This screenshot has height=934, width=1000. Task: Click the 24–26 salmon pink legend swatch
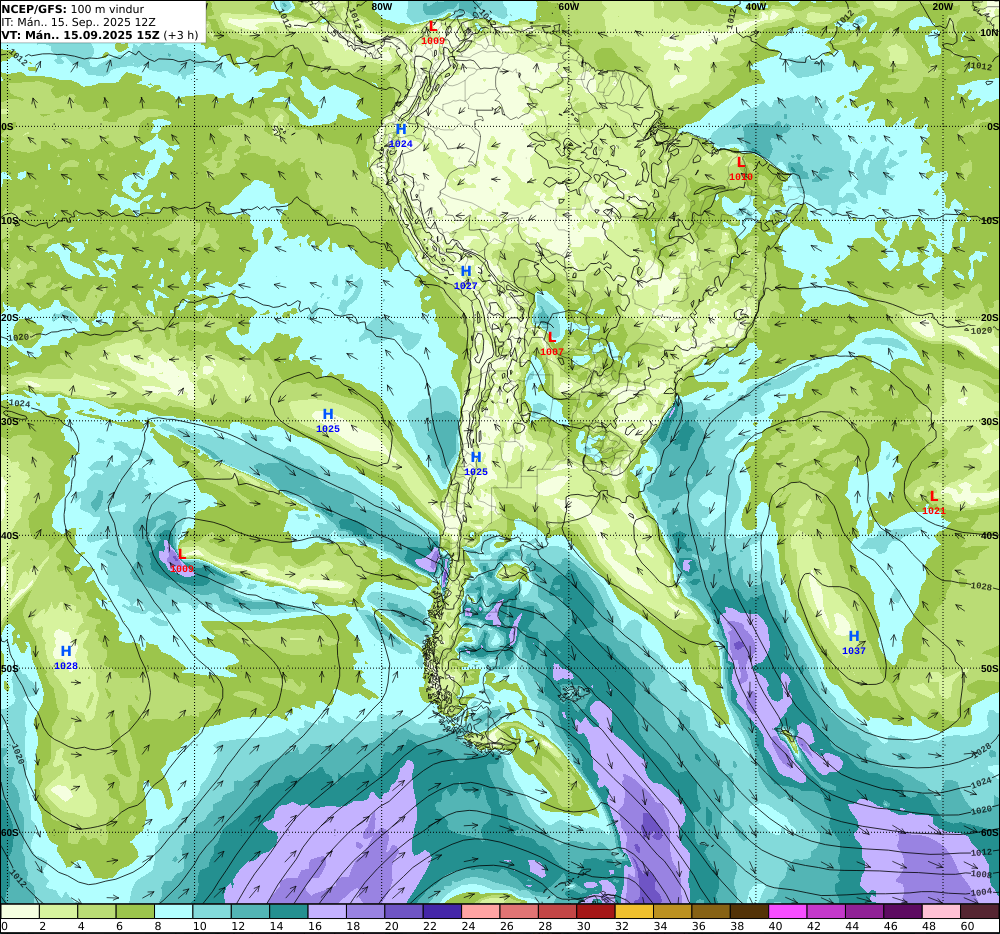[x=481, y=911]
